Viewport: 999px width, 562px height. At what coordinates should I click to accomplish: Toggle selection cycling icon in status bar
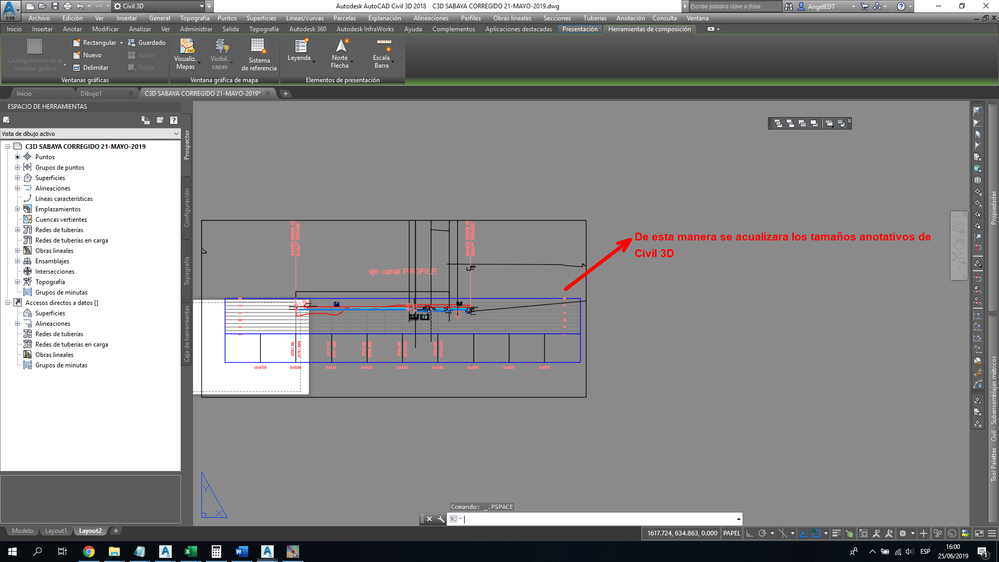pos(863,533)
